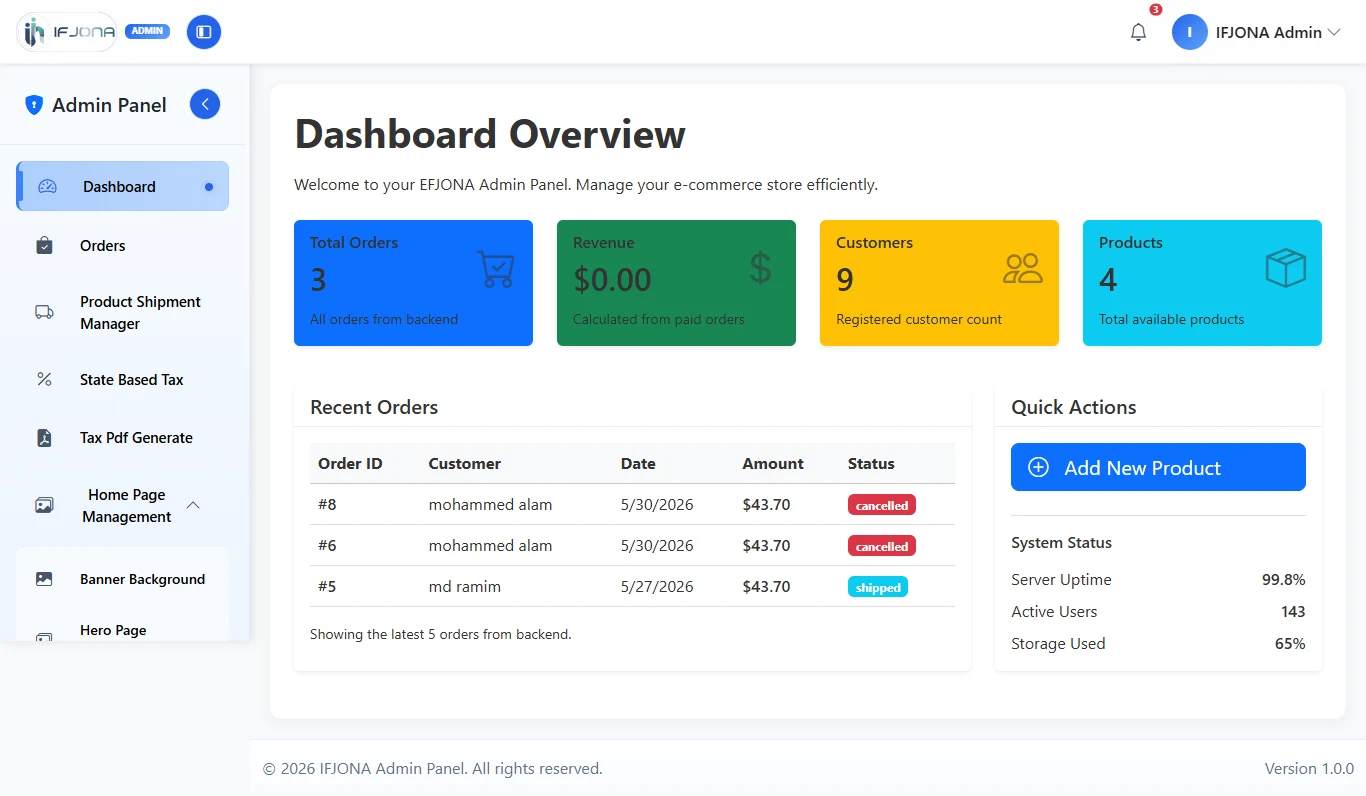1366x796 pixels.
Task: Collapse the Home Page Management section
Action: click(x=194, y=505)
